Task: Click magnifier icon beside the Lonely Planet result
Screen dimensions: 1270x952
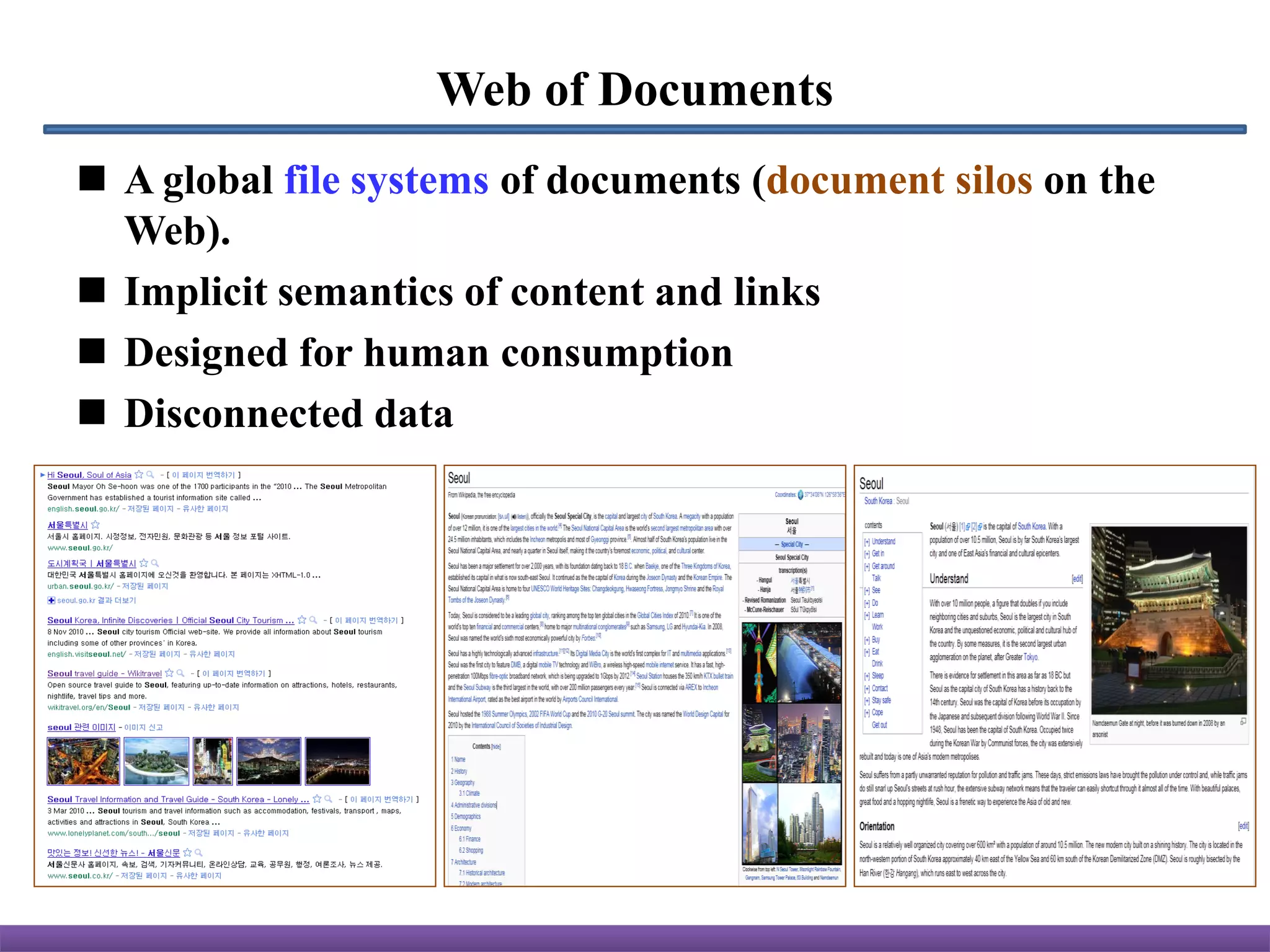Action: (329, 799)
